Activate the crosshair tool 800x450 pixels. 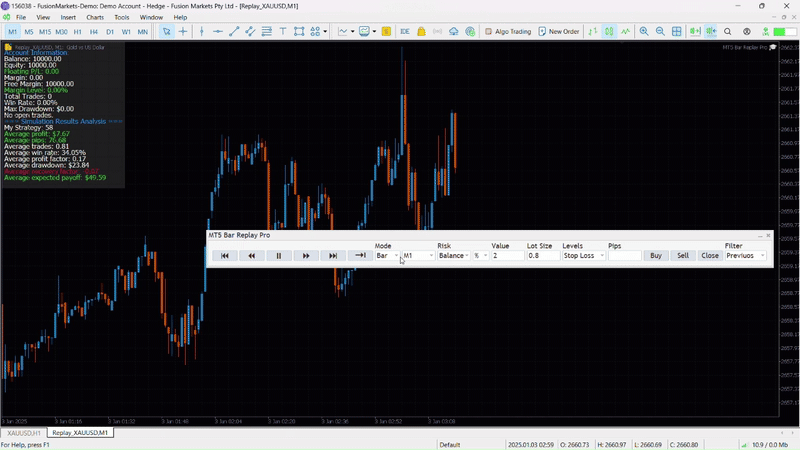(183, 32)
